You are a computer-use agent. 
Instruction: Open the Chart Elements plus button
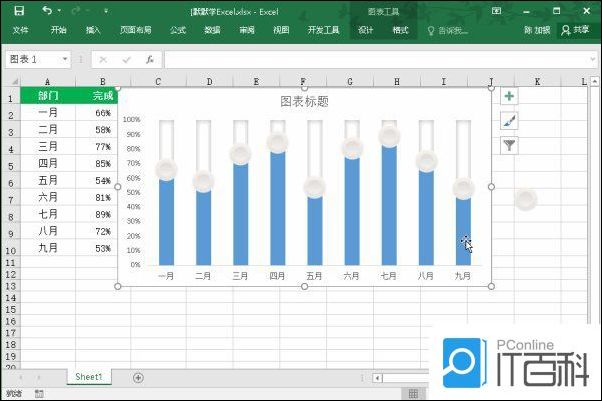click(x=509, y=97)
